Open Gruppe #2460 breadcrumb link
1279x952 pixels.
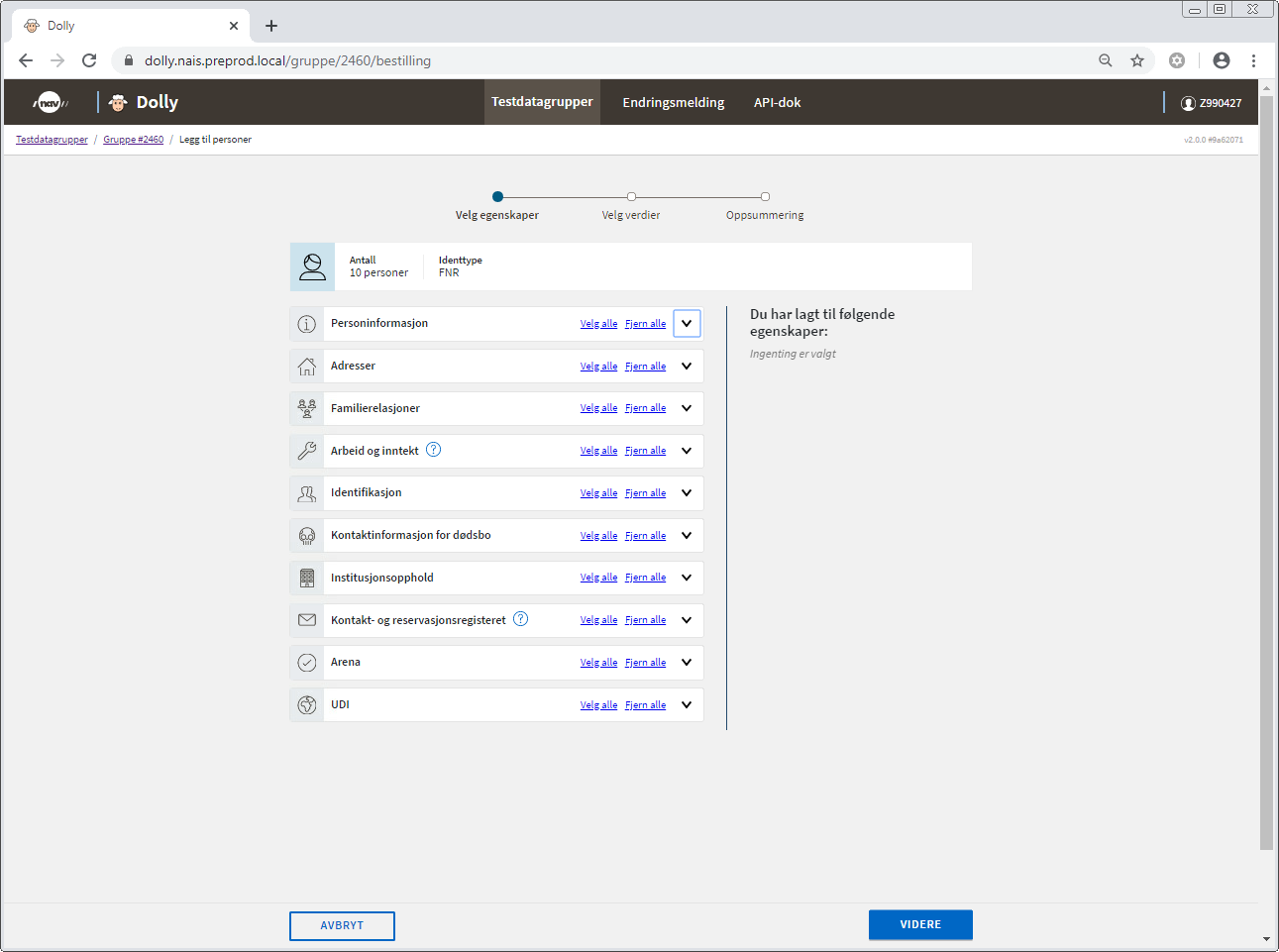(x=133, y=140)
